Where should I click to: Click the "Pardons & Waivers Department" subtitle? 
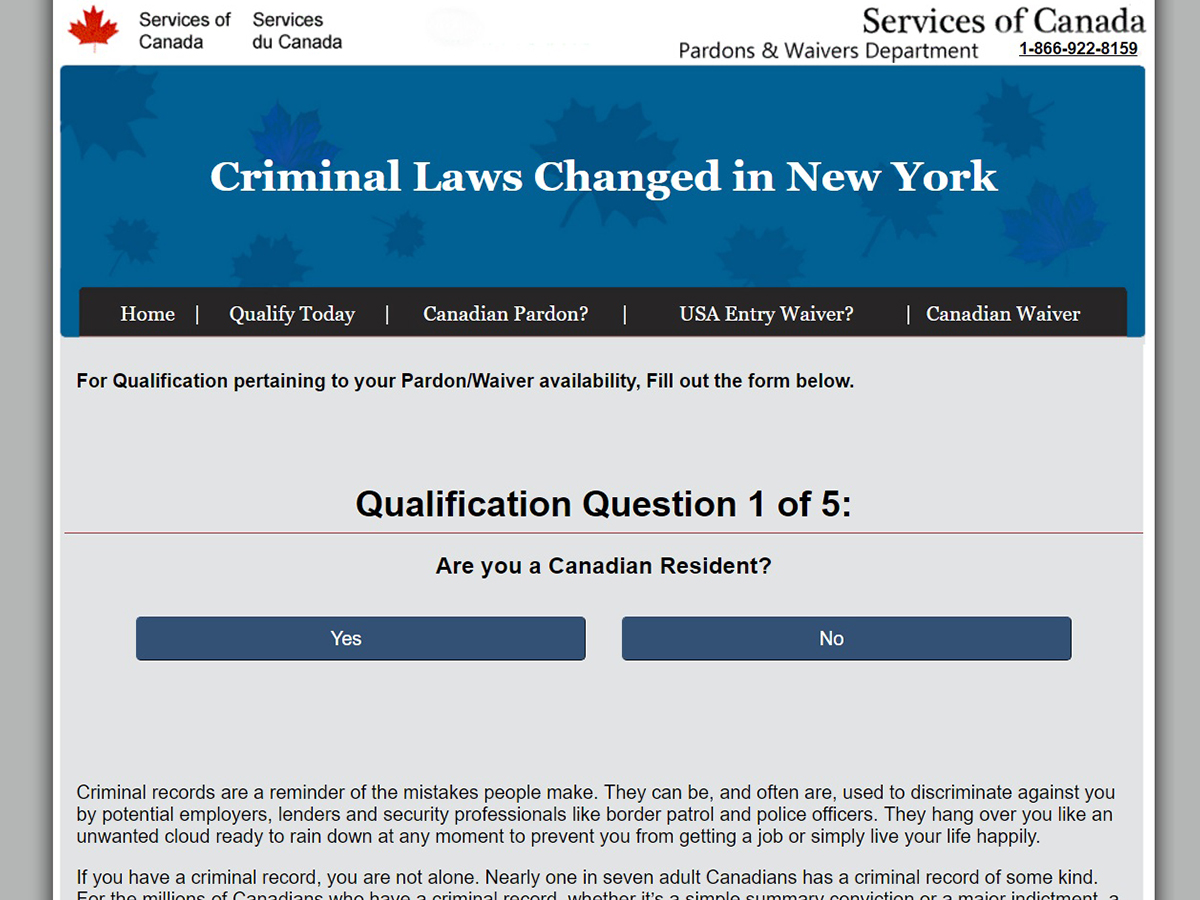828,51
